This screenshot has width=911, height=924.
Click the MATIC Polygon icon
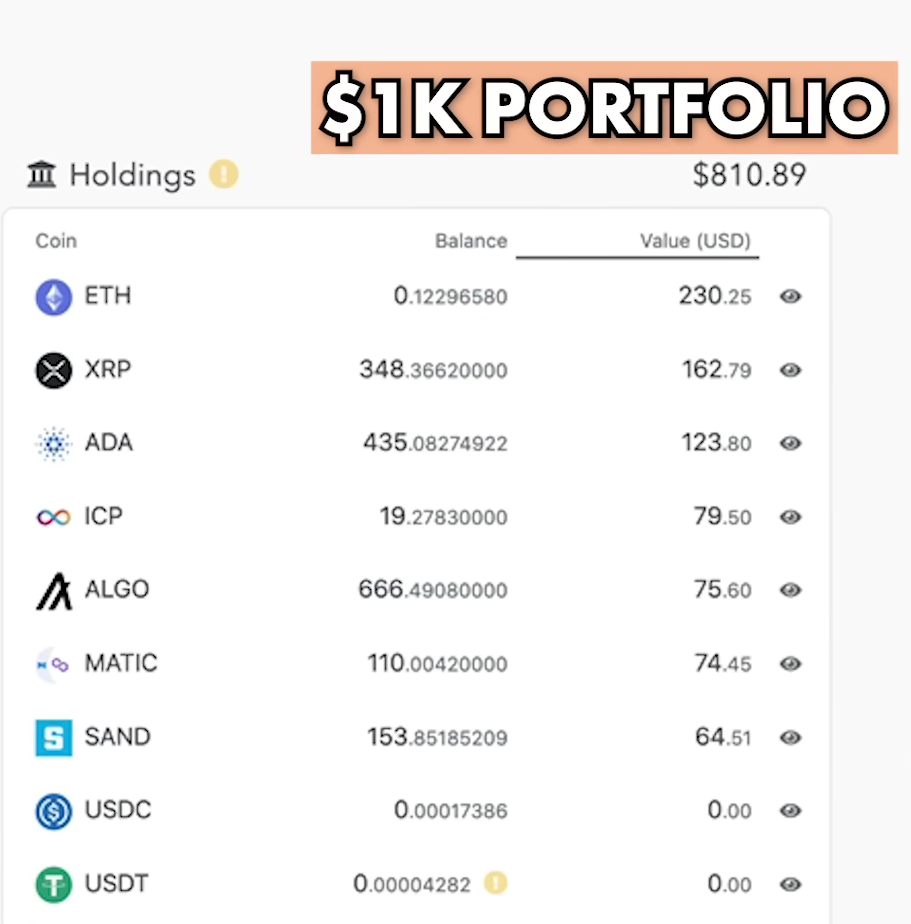[54, 665]
